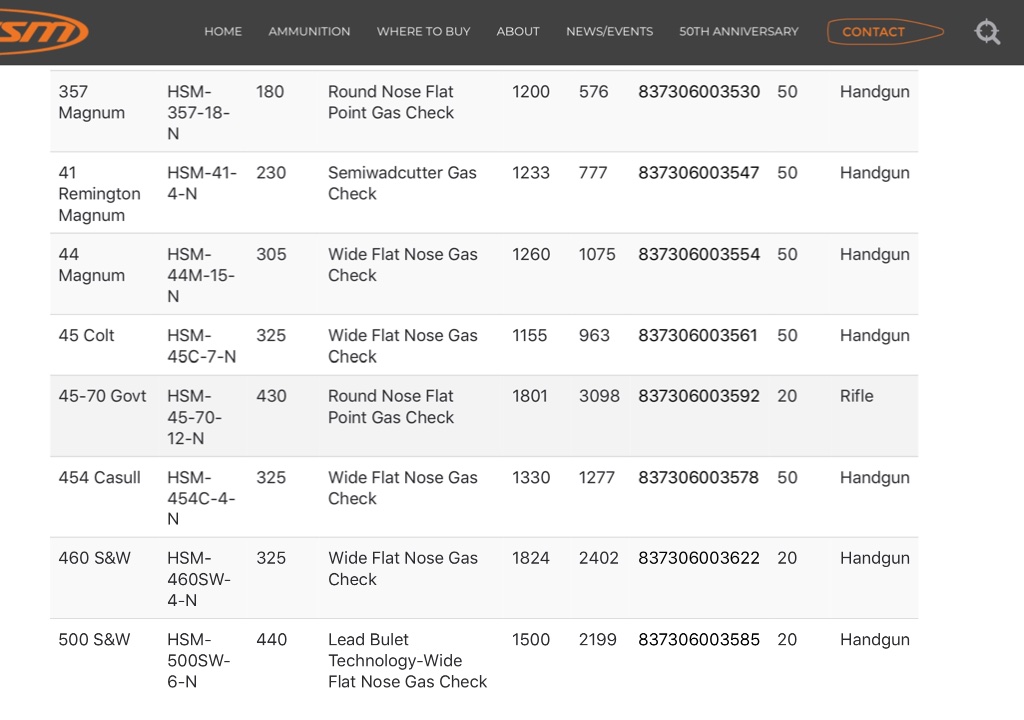Click the CONTACT button
Screen dimensions: 1024x720
click(885, 31)
